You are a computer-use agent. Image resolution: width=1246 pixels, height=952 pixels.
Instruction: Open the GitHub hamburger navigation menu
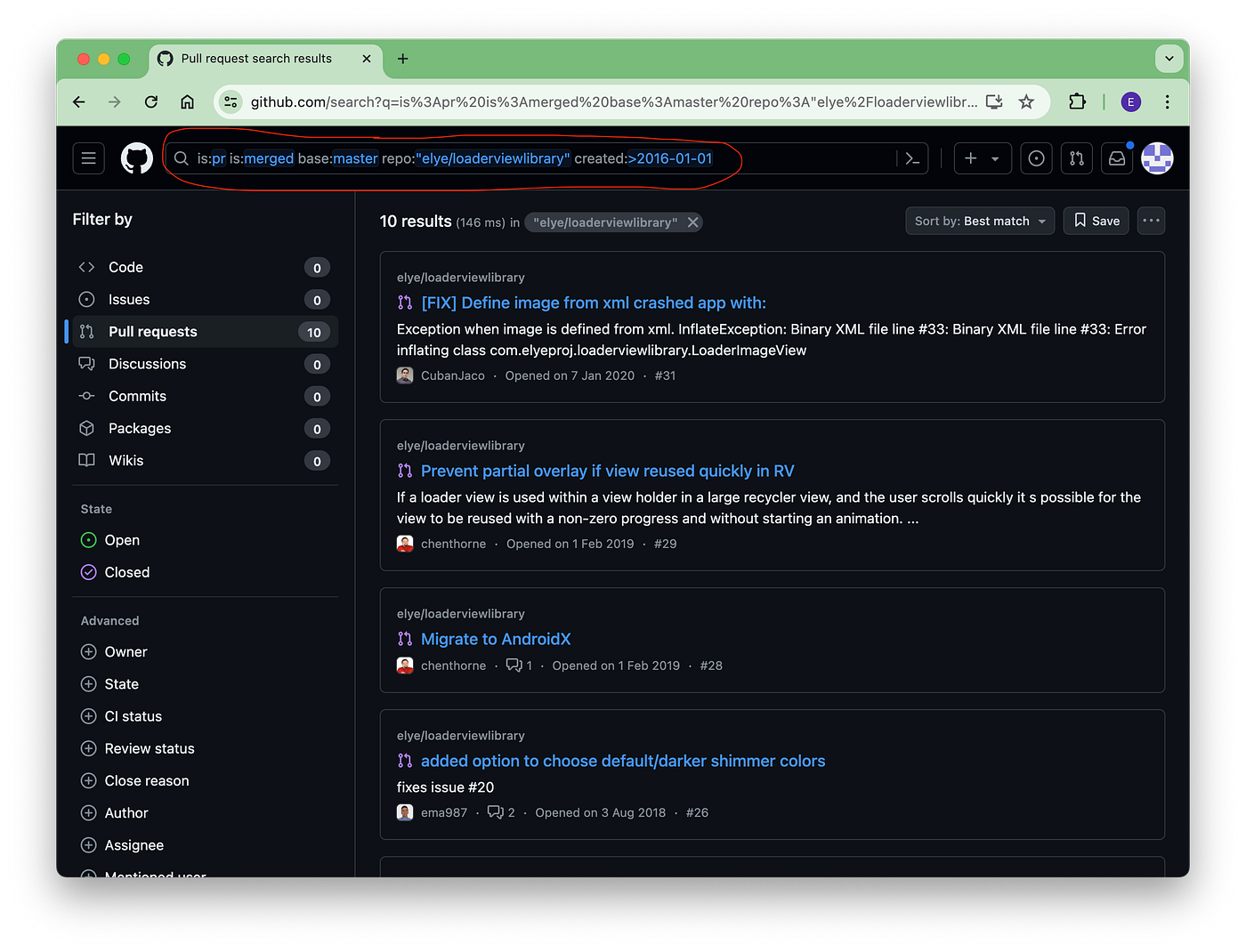(88, 158)
